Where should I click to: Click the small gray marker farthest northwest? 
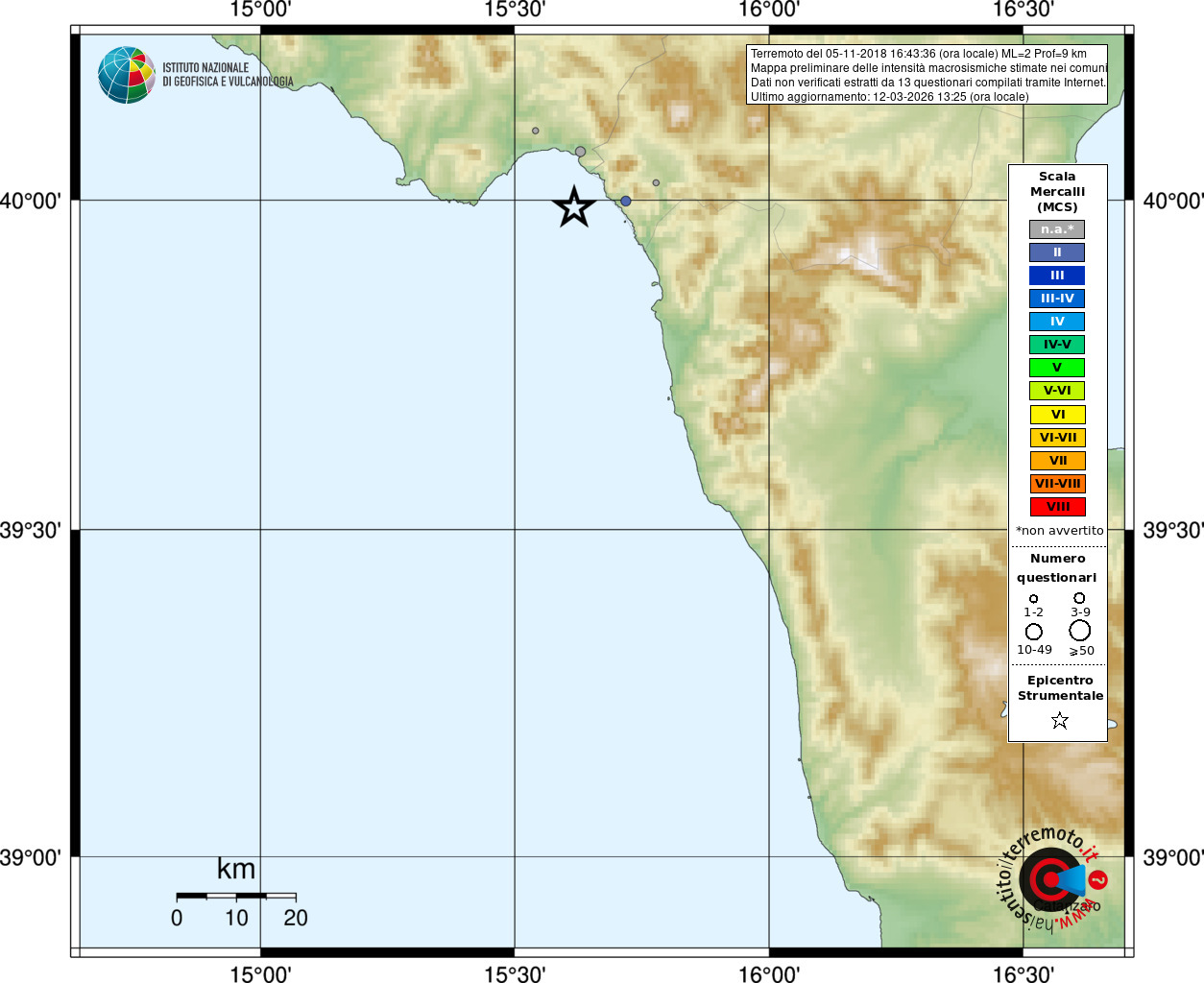coord(536,131)
